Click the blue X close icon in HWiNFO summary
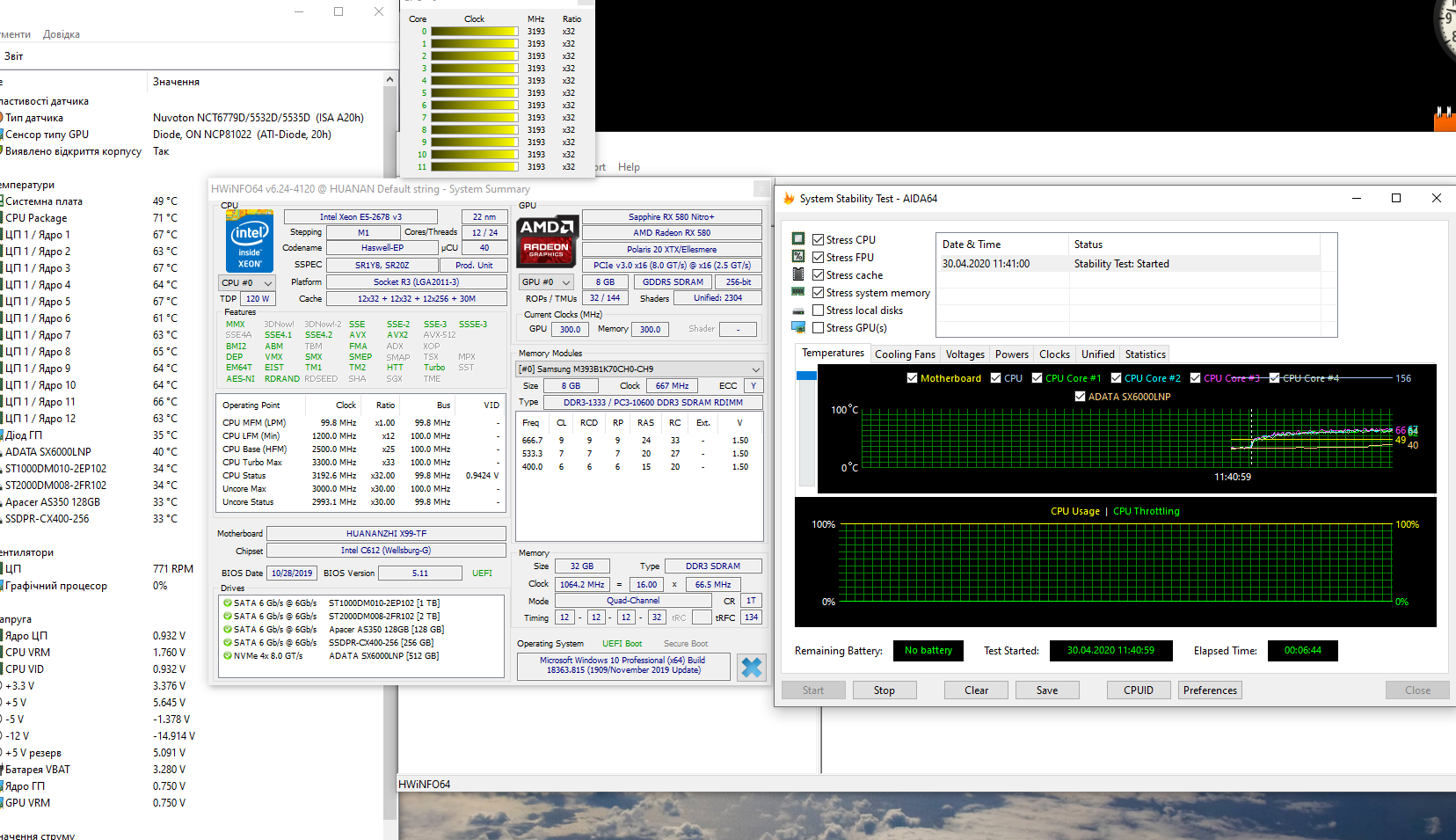 (x=752, y=668)
